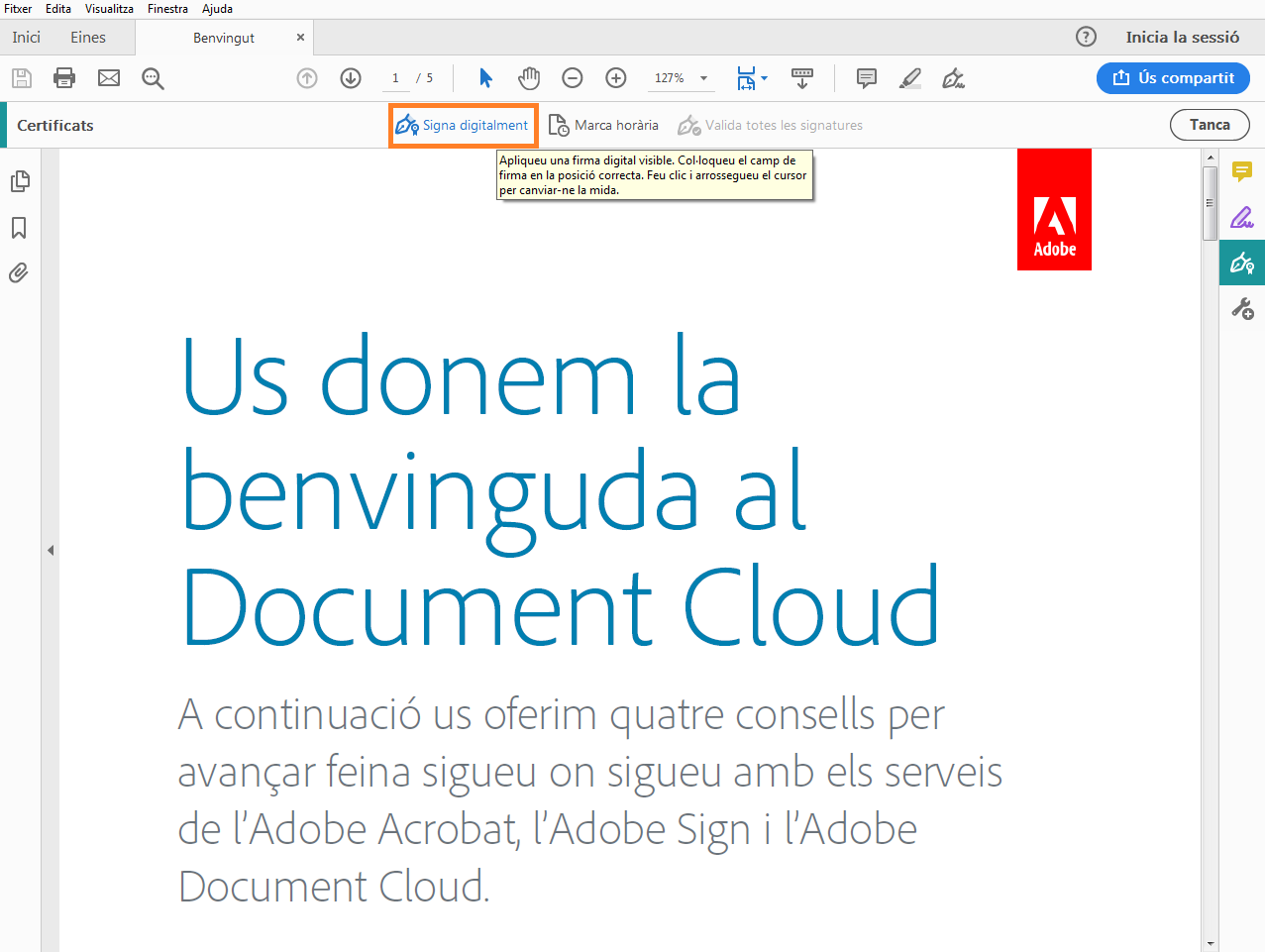Open the Edita menu
This screenshot has width=1265, height=952.
click(x=58, y=9)
